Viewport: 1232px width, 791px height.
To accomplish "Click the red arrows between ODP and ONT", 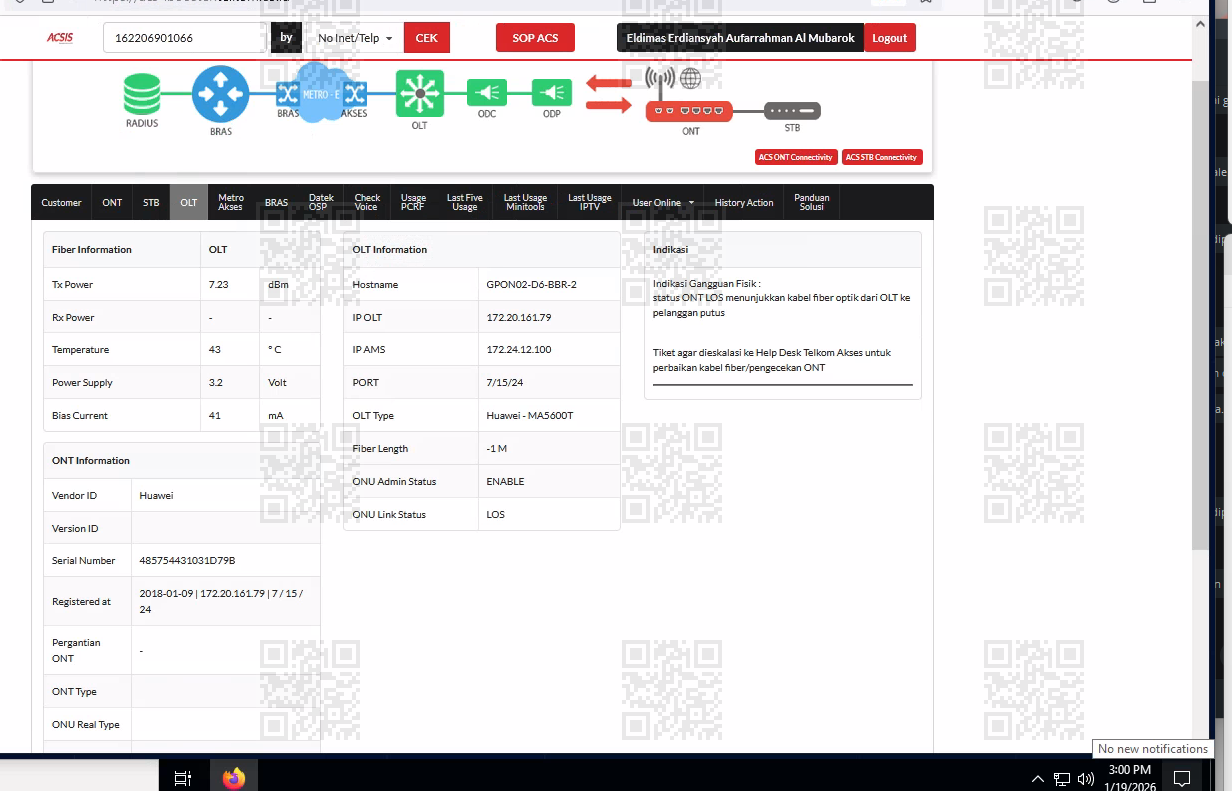I will (609, 93).
